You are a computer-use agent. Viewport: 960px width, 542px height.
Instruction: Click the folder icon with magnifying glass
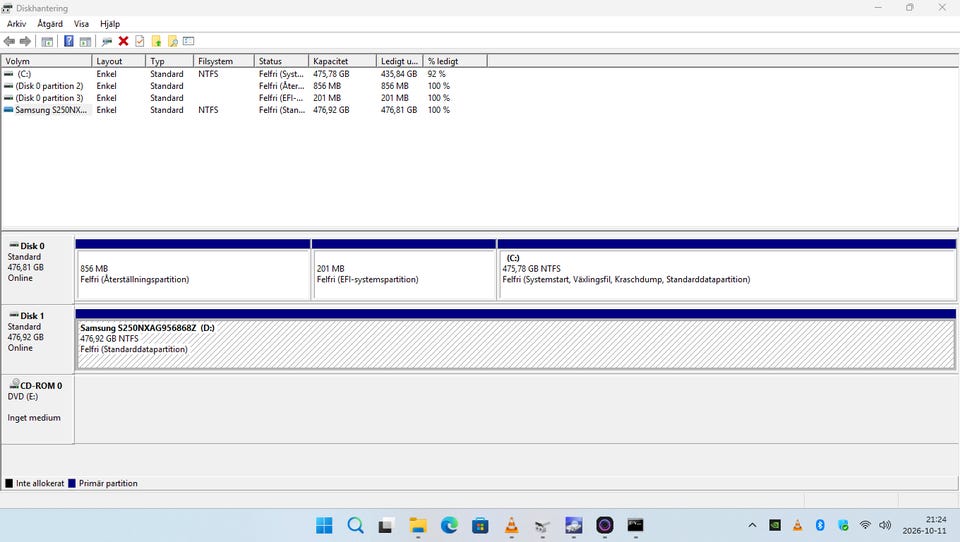pos(173,41)
